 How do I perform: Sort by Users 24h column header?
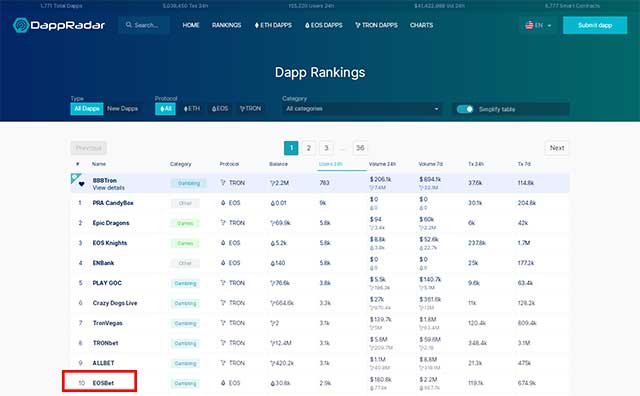tap(331, 164)
